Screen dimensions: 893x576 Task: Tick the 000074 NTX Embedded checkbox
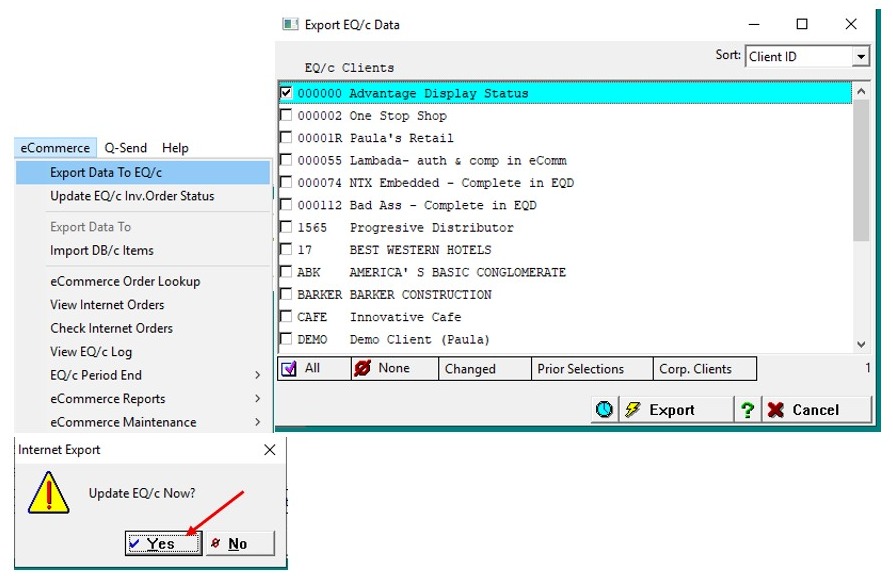click(286, 182)
